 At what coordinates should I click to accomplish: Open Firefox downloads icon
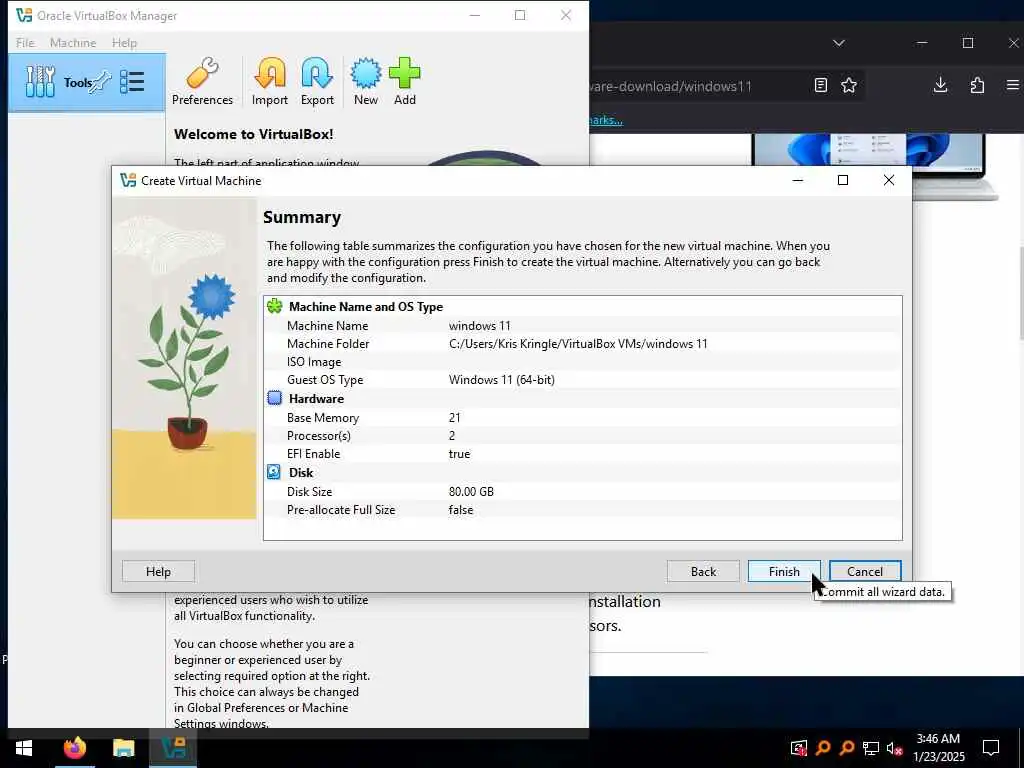coord(940,85)
